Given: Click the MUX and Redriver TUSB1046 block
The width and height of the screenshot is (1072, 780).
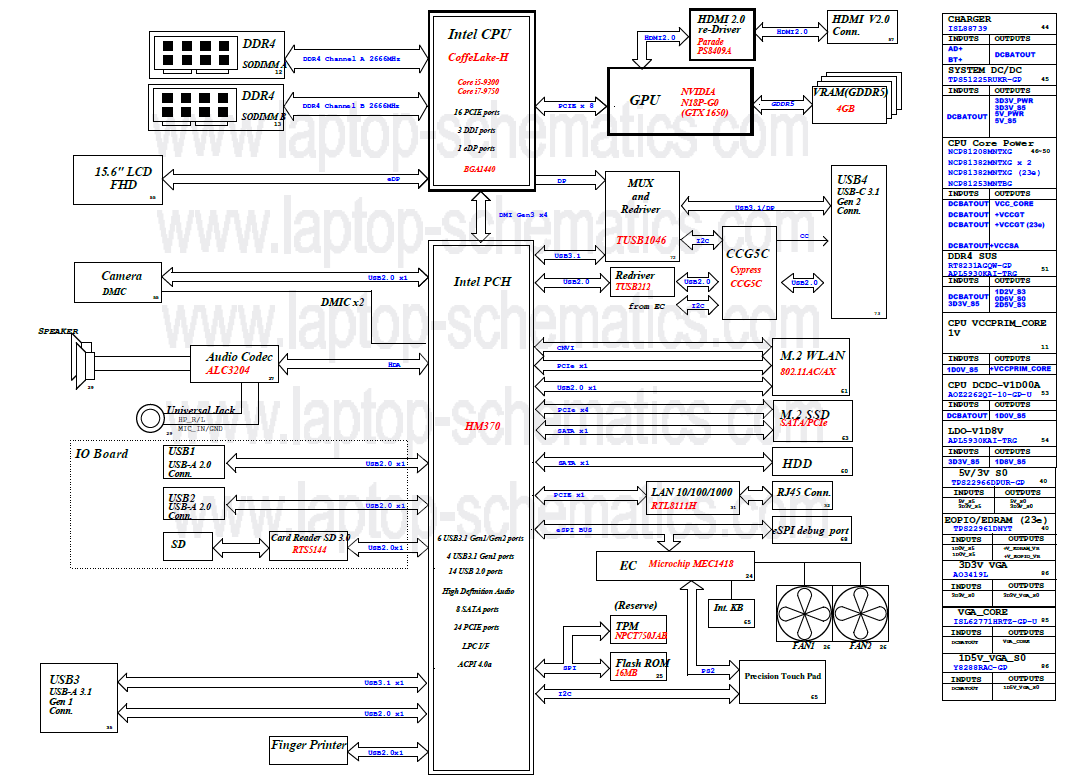Looking at the screenshot, I should pyautogui.click(x=642, y=217).
